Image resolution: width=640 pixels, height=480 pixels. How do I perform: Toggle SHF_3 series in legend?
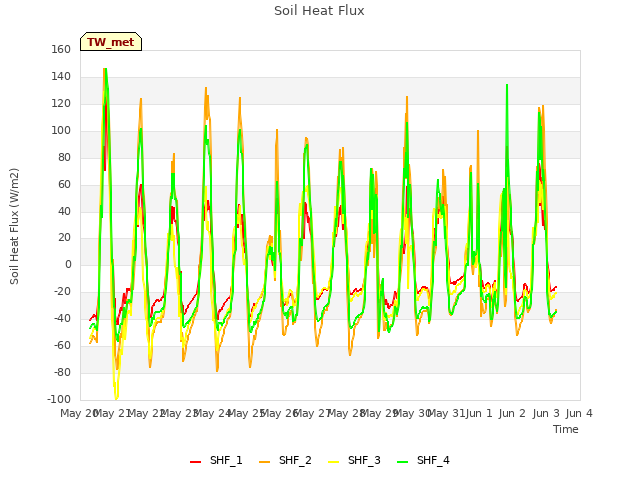tap(354, 460)
